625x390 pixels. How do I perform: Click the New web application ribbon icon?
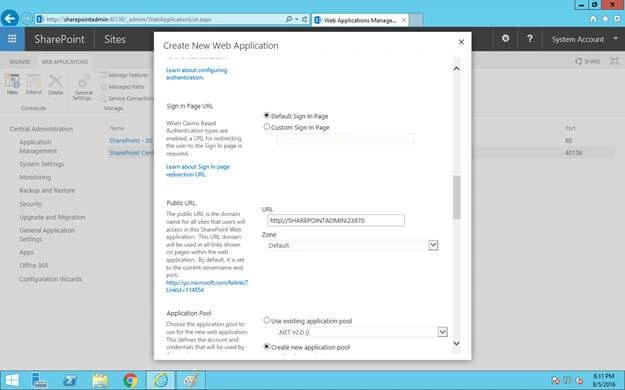coord(12,84)
